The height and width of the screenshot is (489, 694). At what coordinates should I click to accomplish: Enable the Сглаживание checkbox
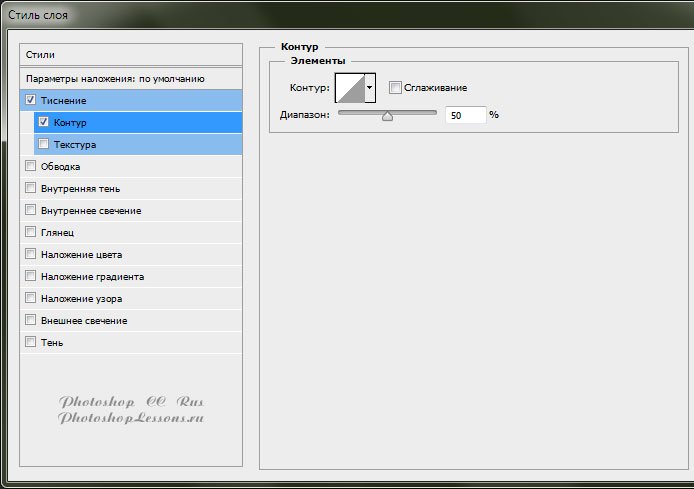pos(395,88)
